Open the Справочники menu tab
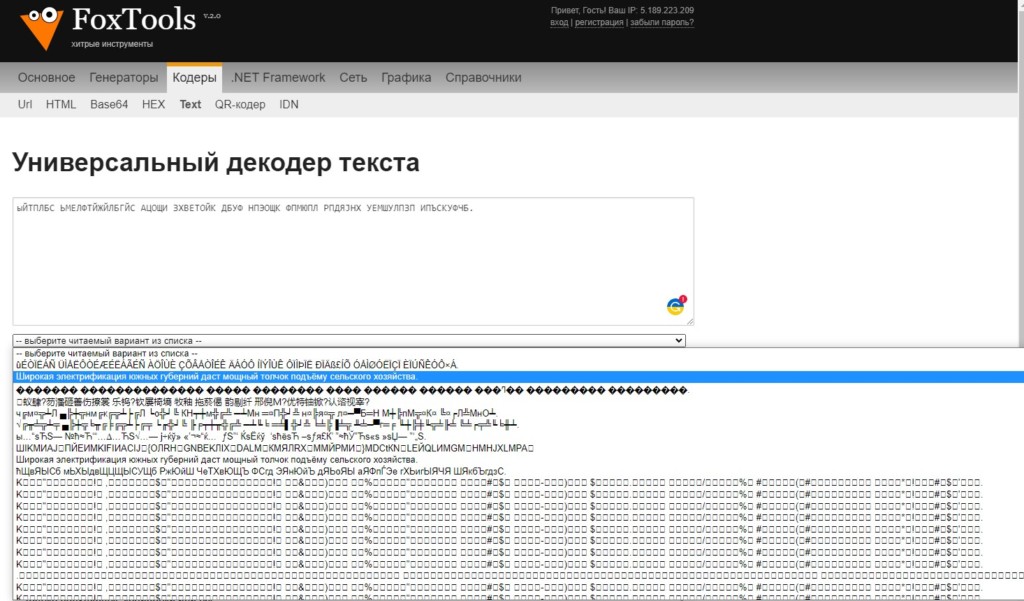The height and width of the screenshot is (601, 1024). 483,77
